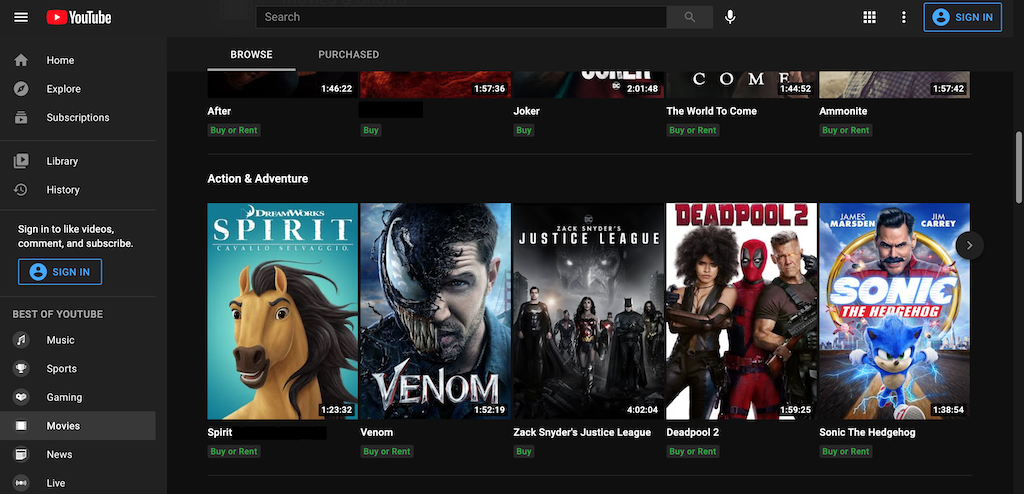
Task: Open Music in Best of YouTube
Action: [78, 340]
